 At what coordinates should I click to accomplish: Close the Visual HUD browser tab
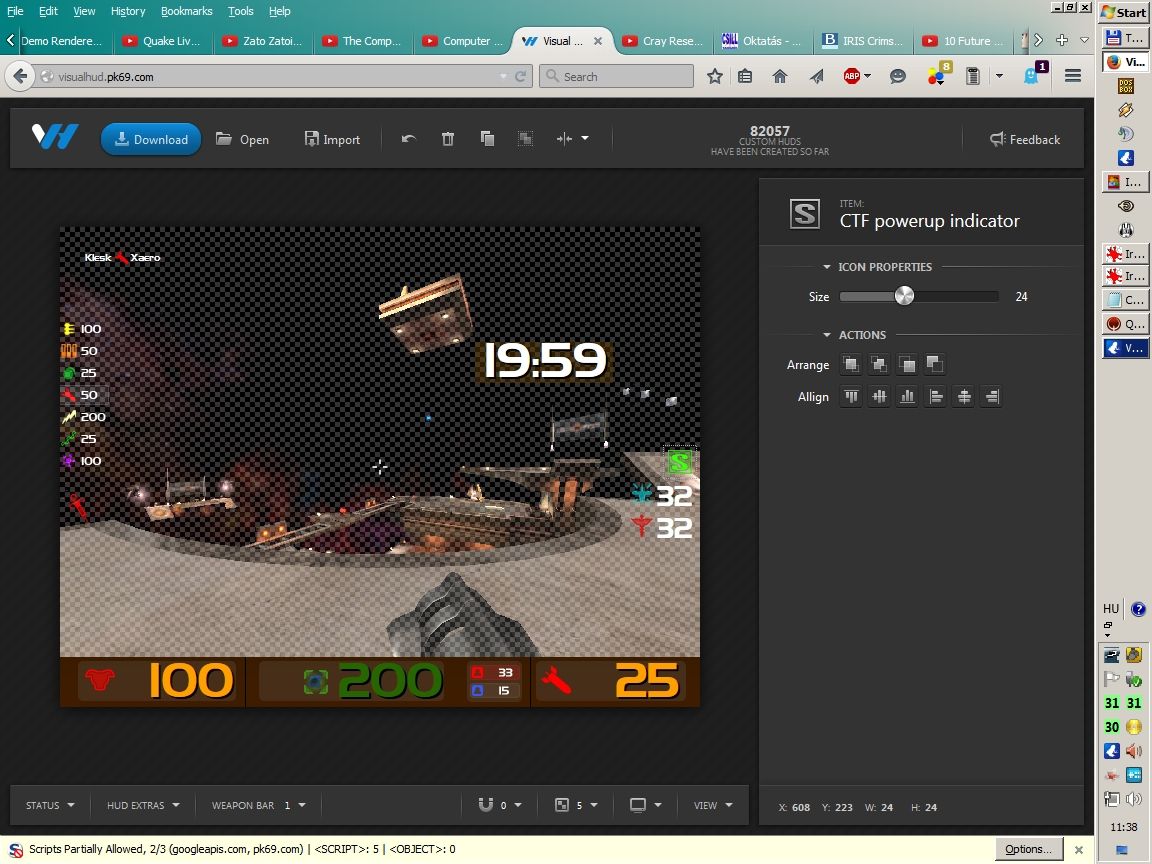[x=598, y=41]
